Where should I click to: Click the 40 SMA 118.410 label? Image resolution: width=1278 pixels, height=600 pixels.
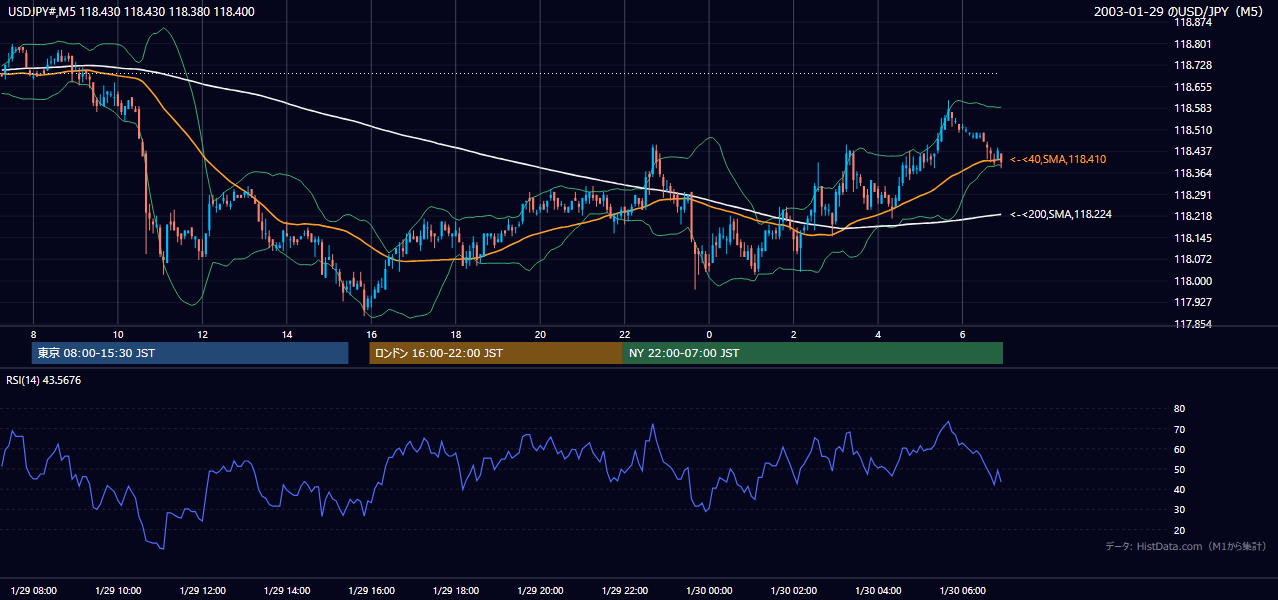tap(1058, 159)
